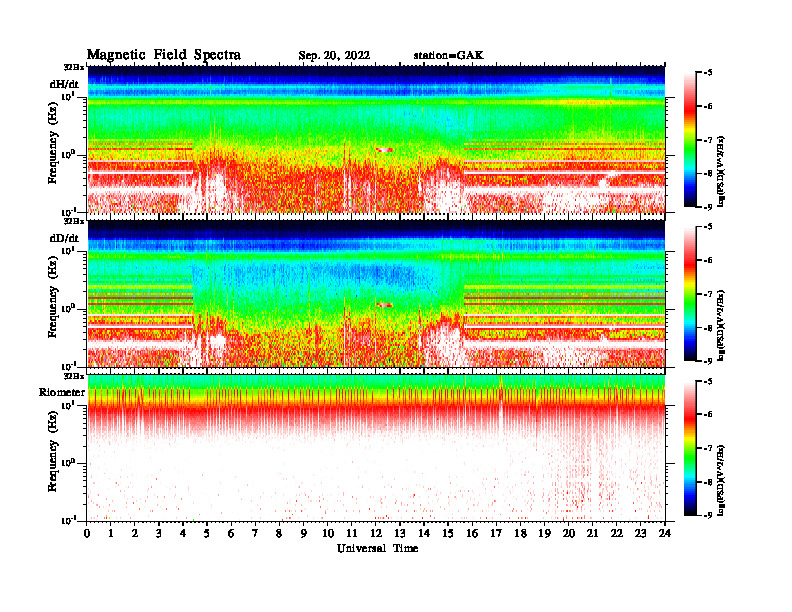Click the "station=GAK" label

coord(449,55)
